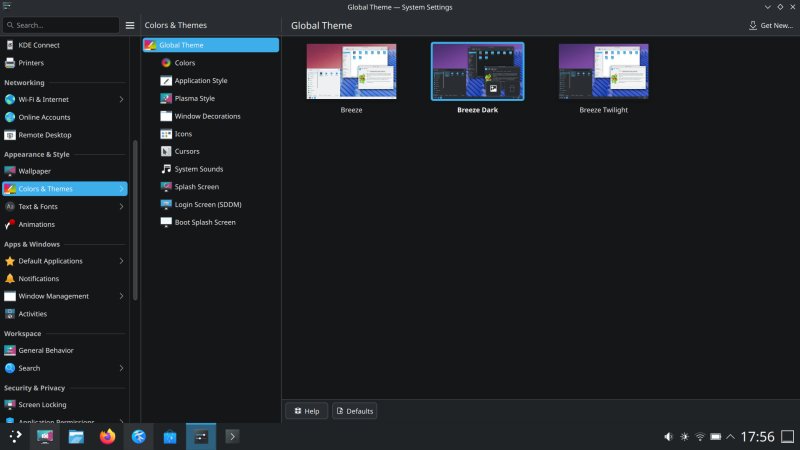Select Icons entry
Screen dimensions: 800x450
(x=211, y=134)
